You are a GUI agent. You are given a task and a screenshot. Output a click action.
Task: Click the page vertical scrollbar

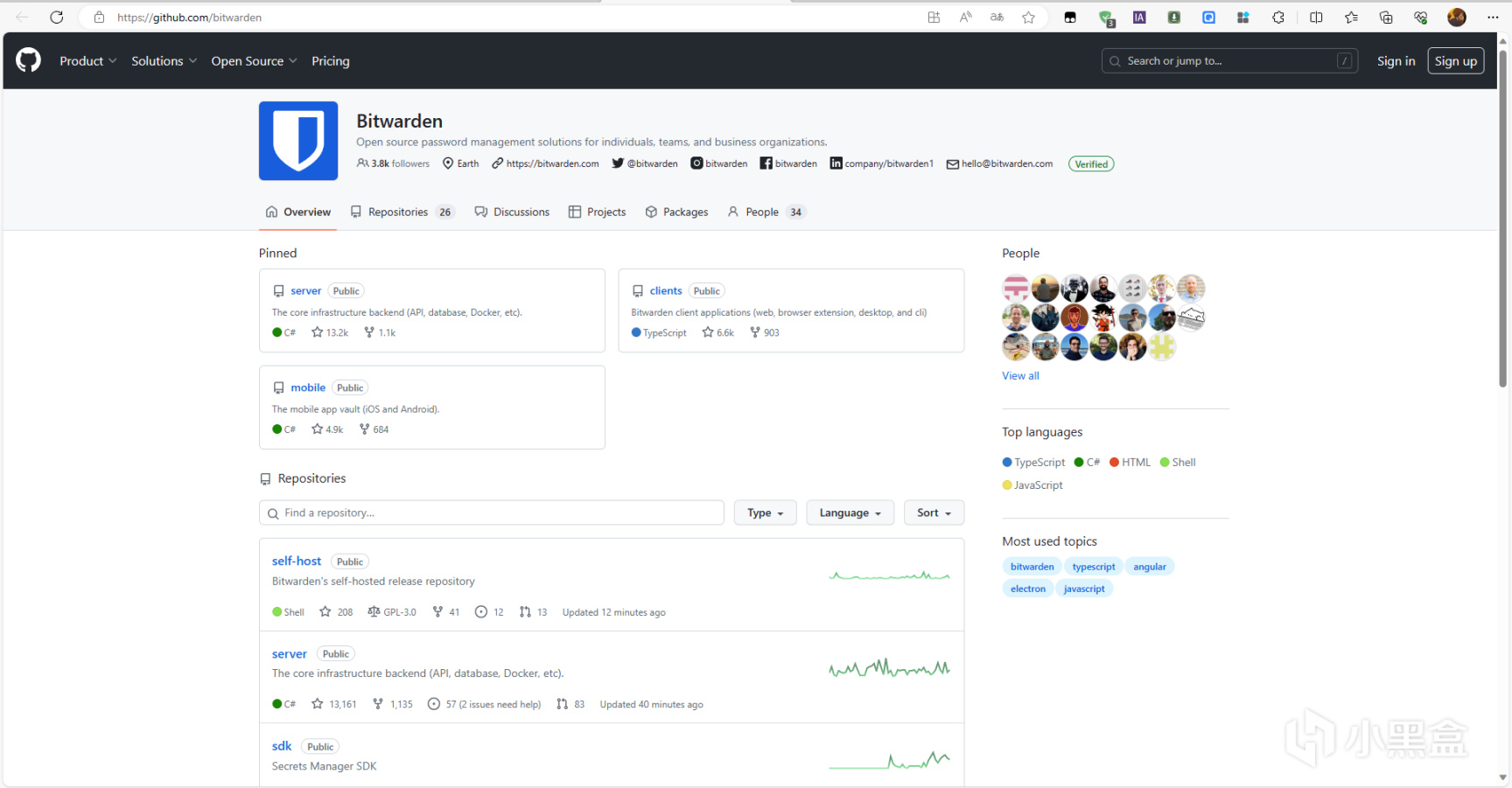1502,219
